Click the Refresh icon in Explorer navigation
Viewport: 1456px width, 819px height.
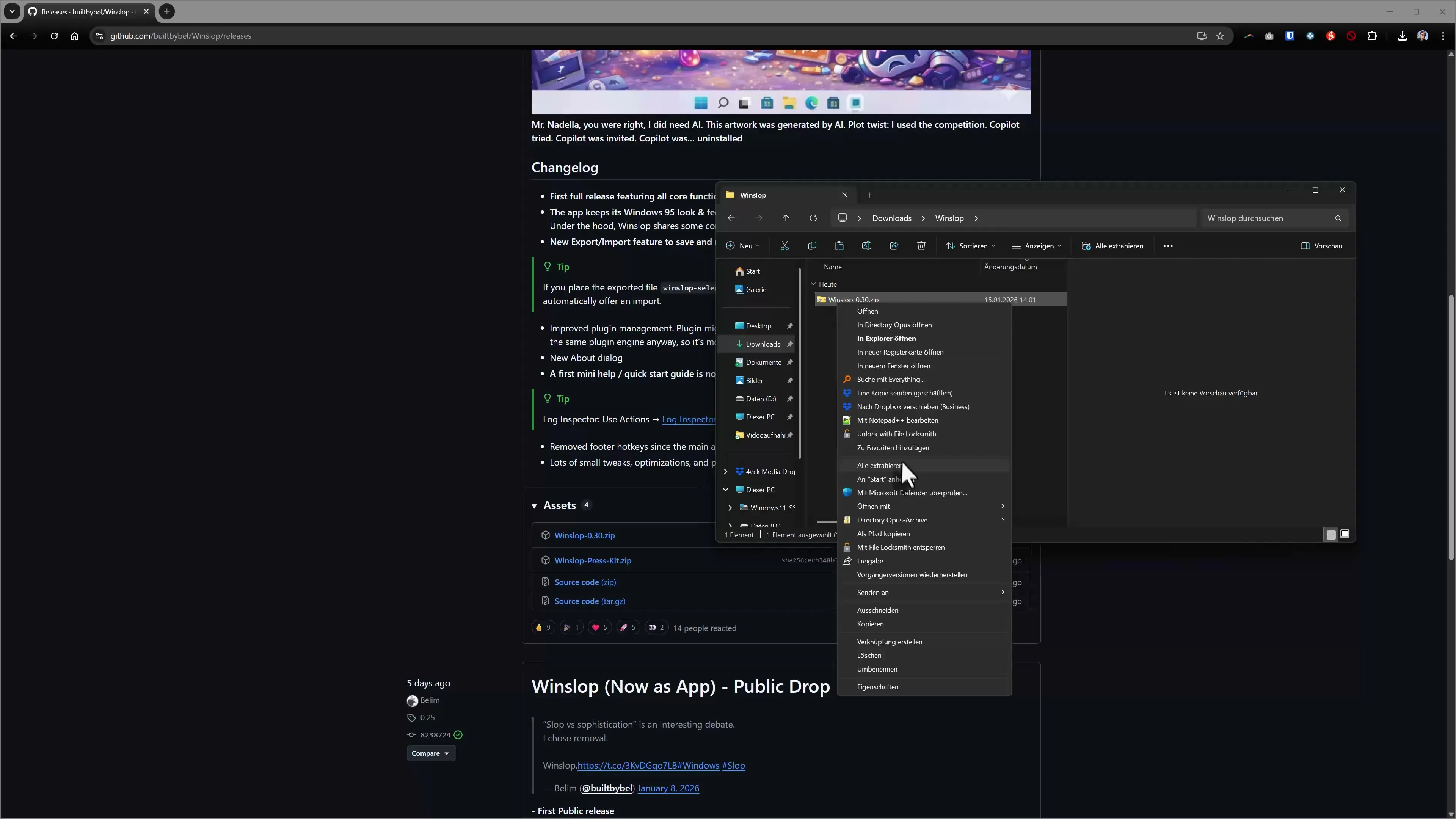coord(813,218)
